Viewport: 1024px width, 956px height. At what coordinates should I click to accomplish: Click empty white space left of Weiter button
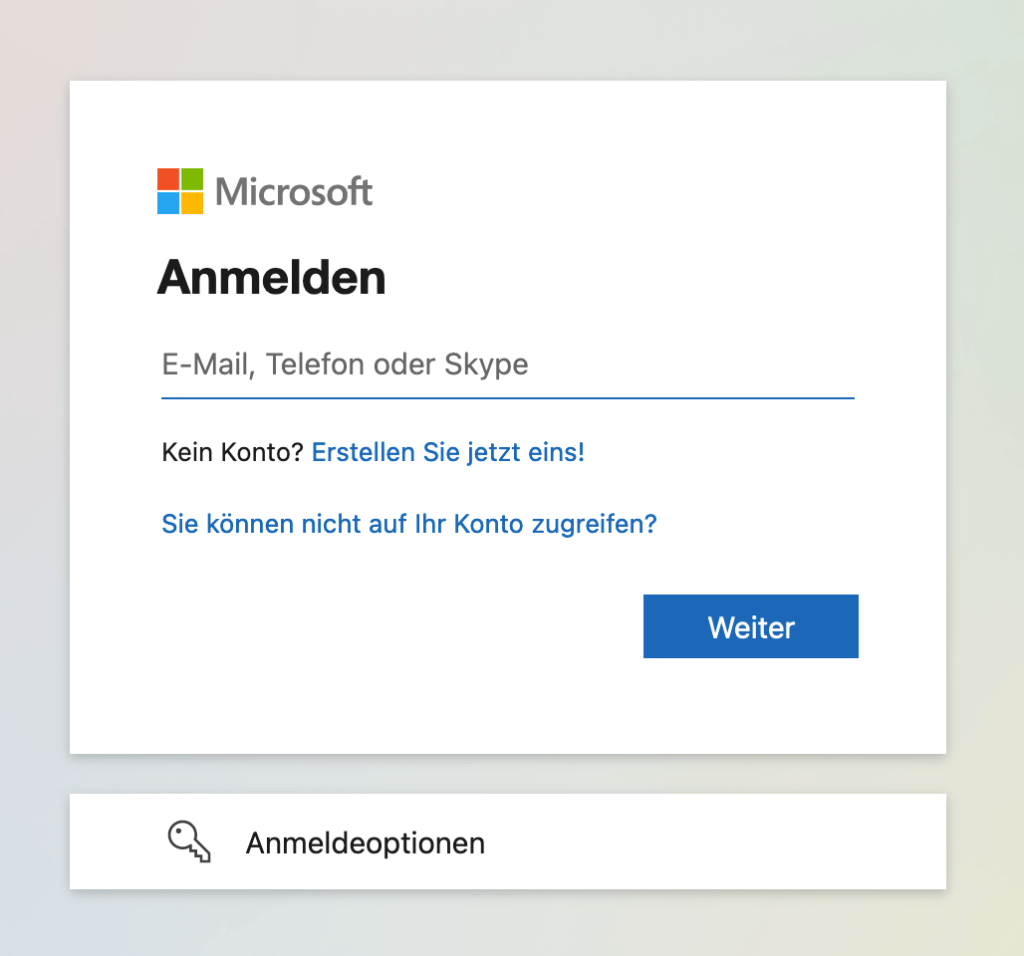(400, 627)
